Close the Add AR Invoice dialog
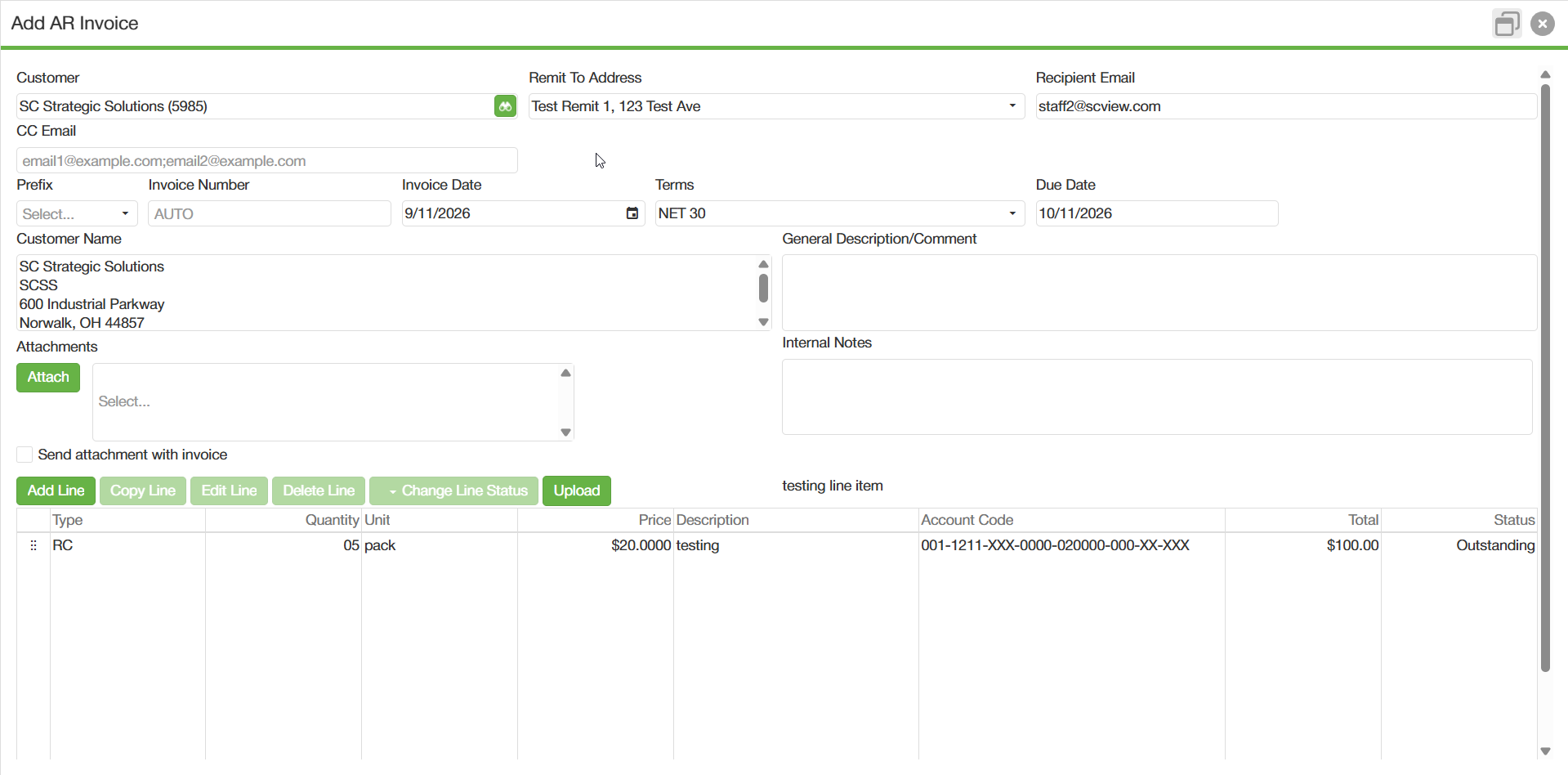Screen dimensions: 1568x775 (1543, 24)
